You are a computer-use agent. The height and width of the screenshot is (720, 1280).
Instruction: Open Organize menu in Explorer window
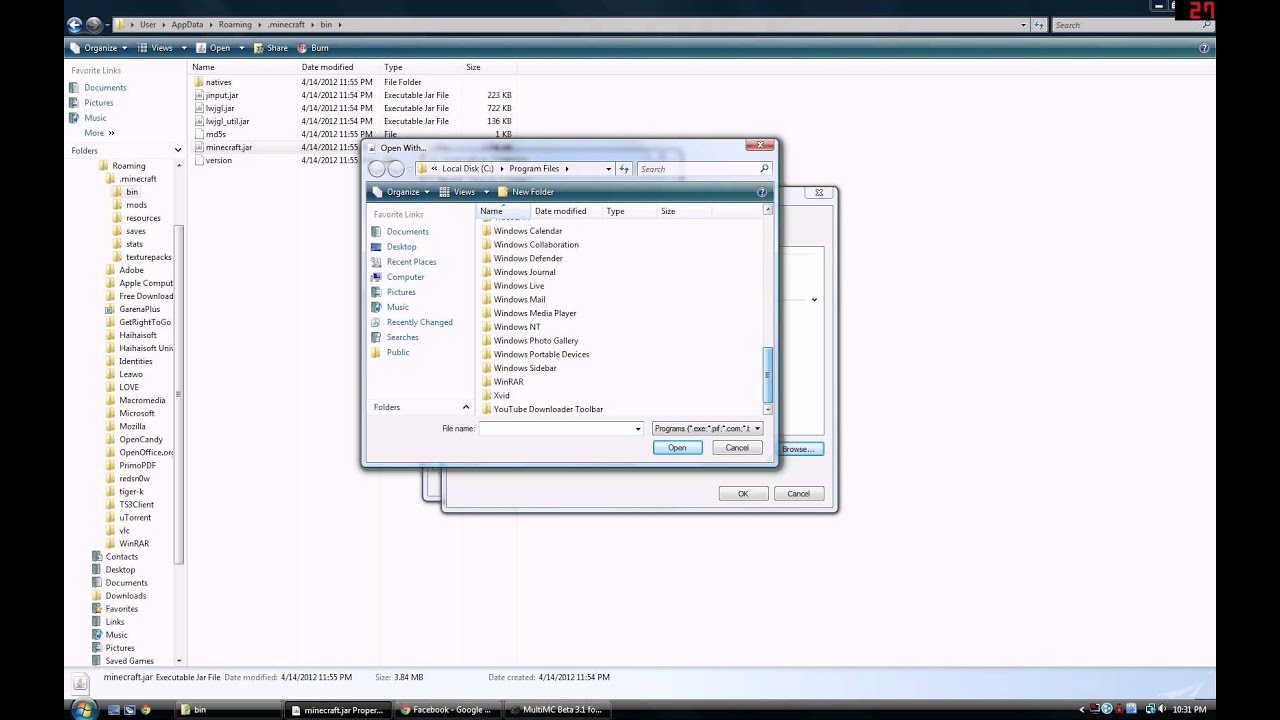pos(99,48)
